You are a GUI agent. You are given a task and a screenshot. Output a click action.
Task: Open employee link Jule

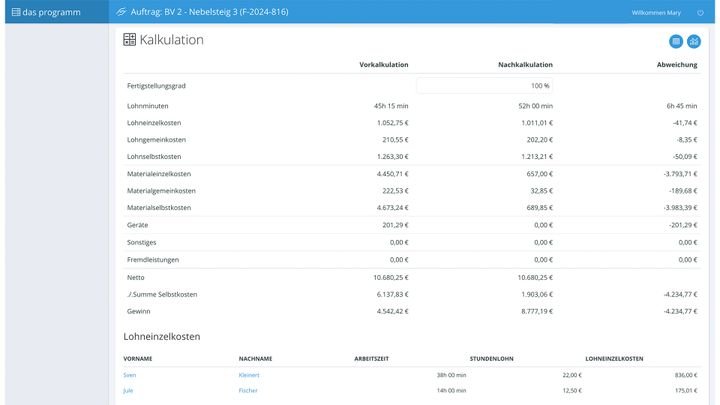coord(128,390)
